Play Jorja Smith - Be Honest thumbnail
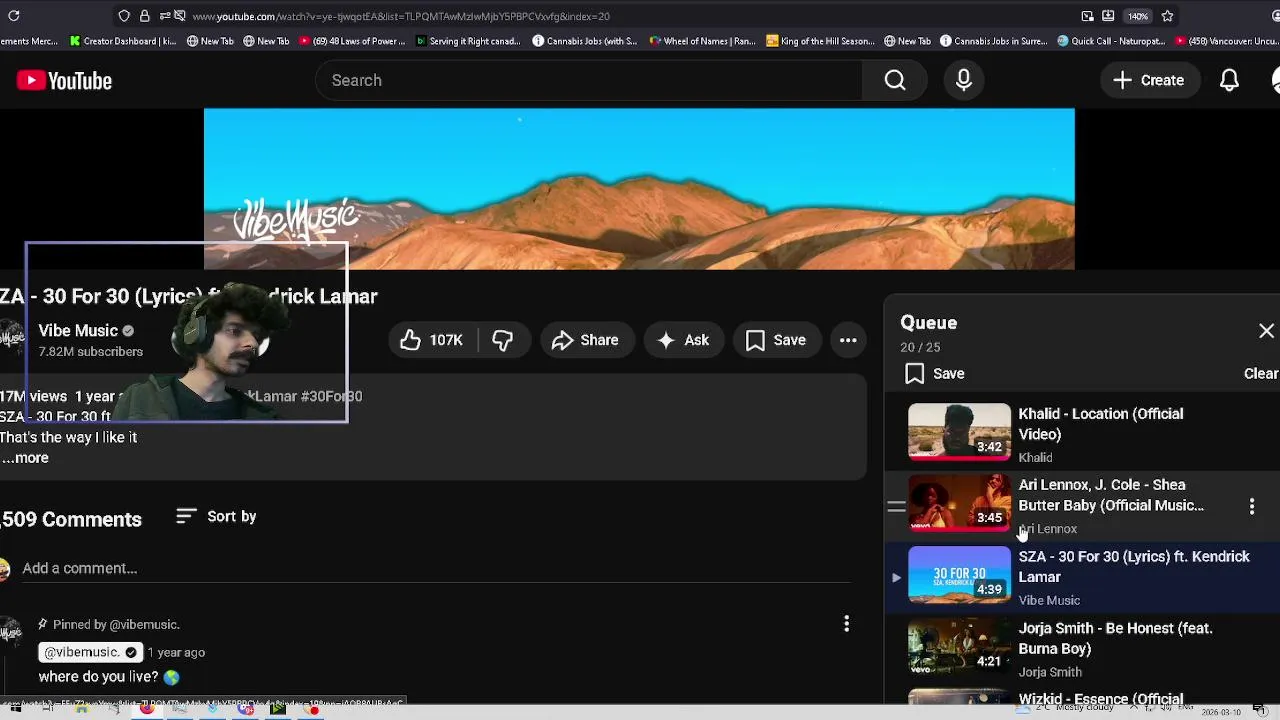Viewport: 1280px width, 720px height. (959, 647)
